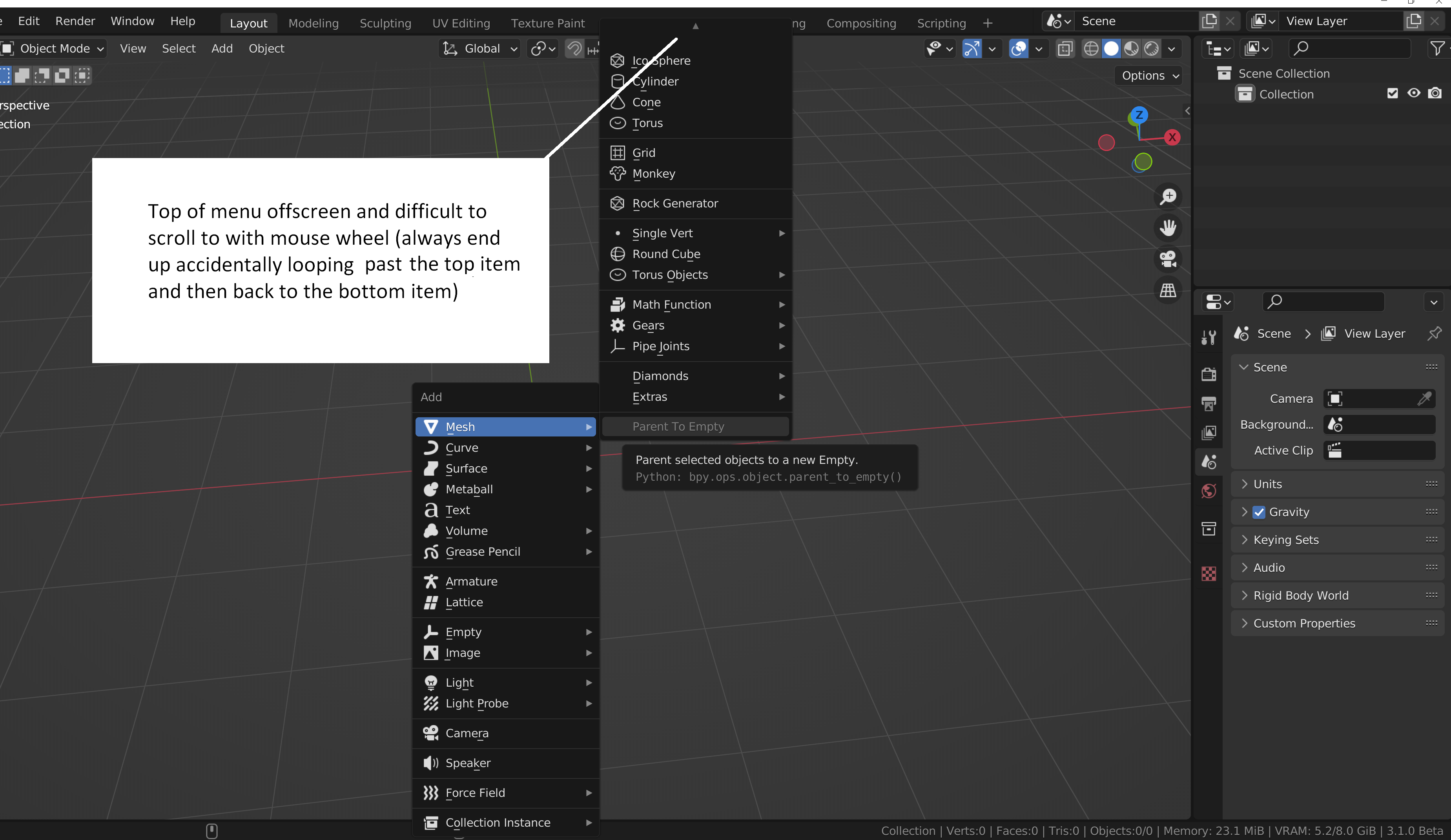
Task: Add a new workspace with plus button
Action: 988,23
